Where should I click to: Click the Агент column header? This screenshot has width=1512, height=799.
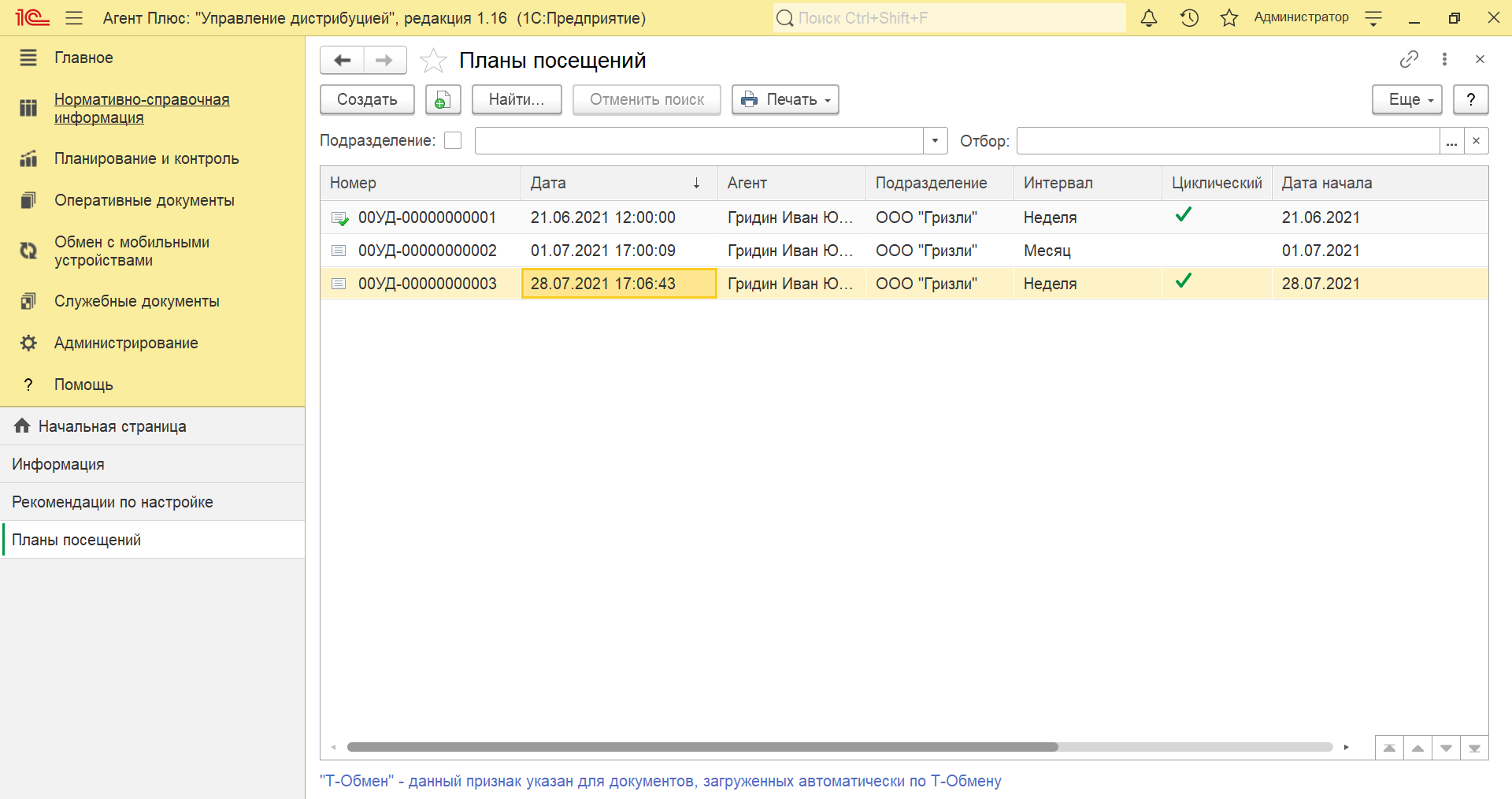(x=791, y=183)
